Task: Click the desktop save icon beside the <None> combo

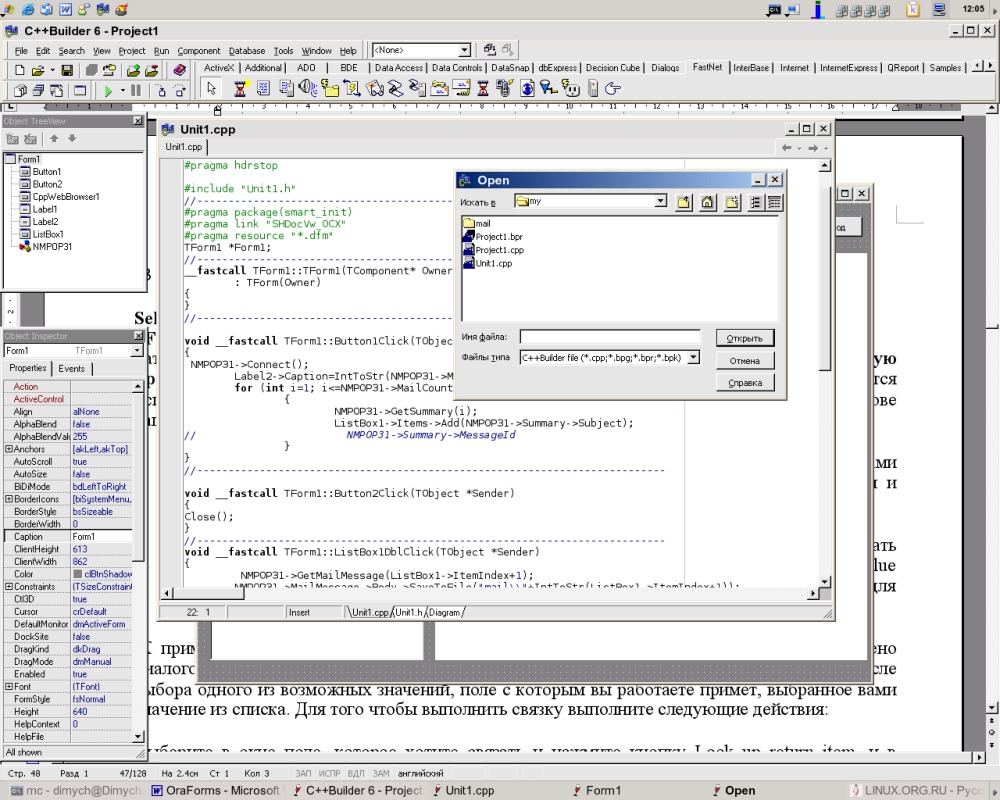Action: pos(490,50)
